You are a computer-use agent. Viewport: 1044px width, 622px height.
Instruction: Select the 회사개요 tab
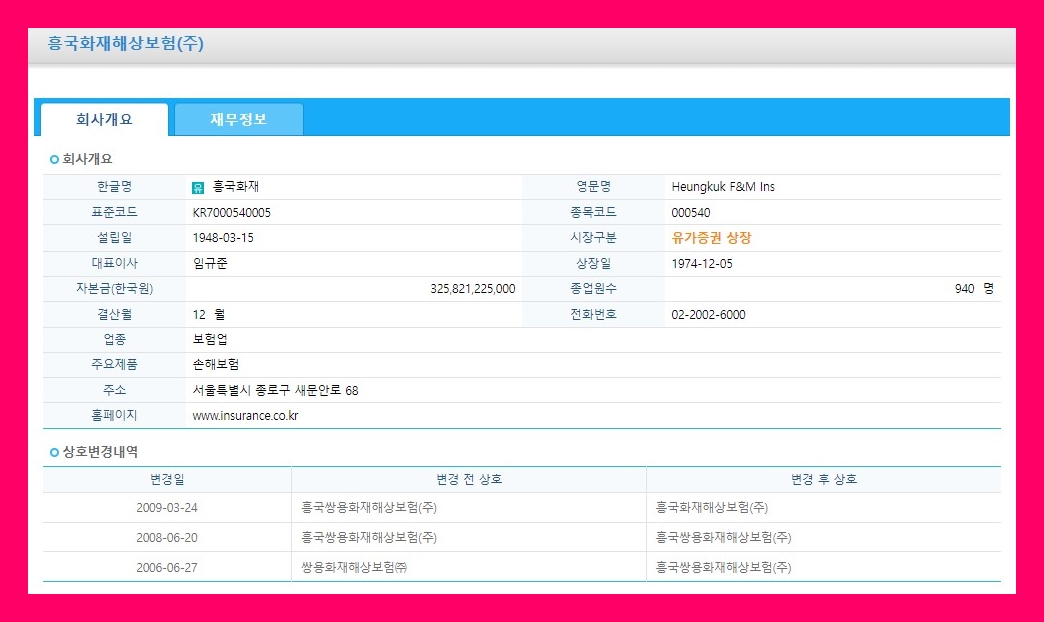(x=105, y=120)
